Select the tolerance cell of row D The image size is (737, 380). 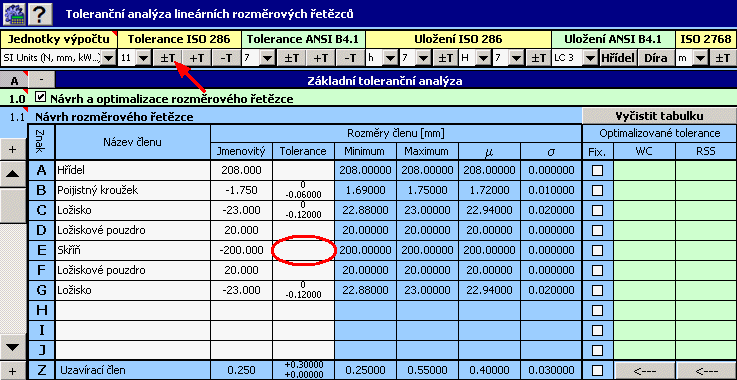[303, 230]
